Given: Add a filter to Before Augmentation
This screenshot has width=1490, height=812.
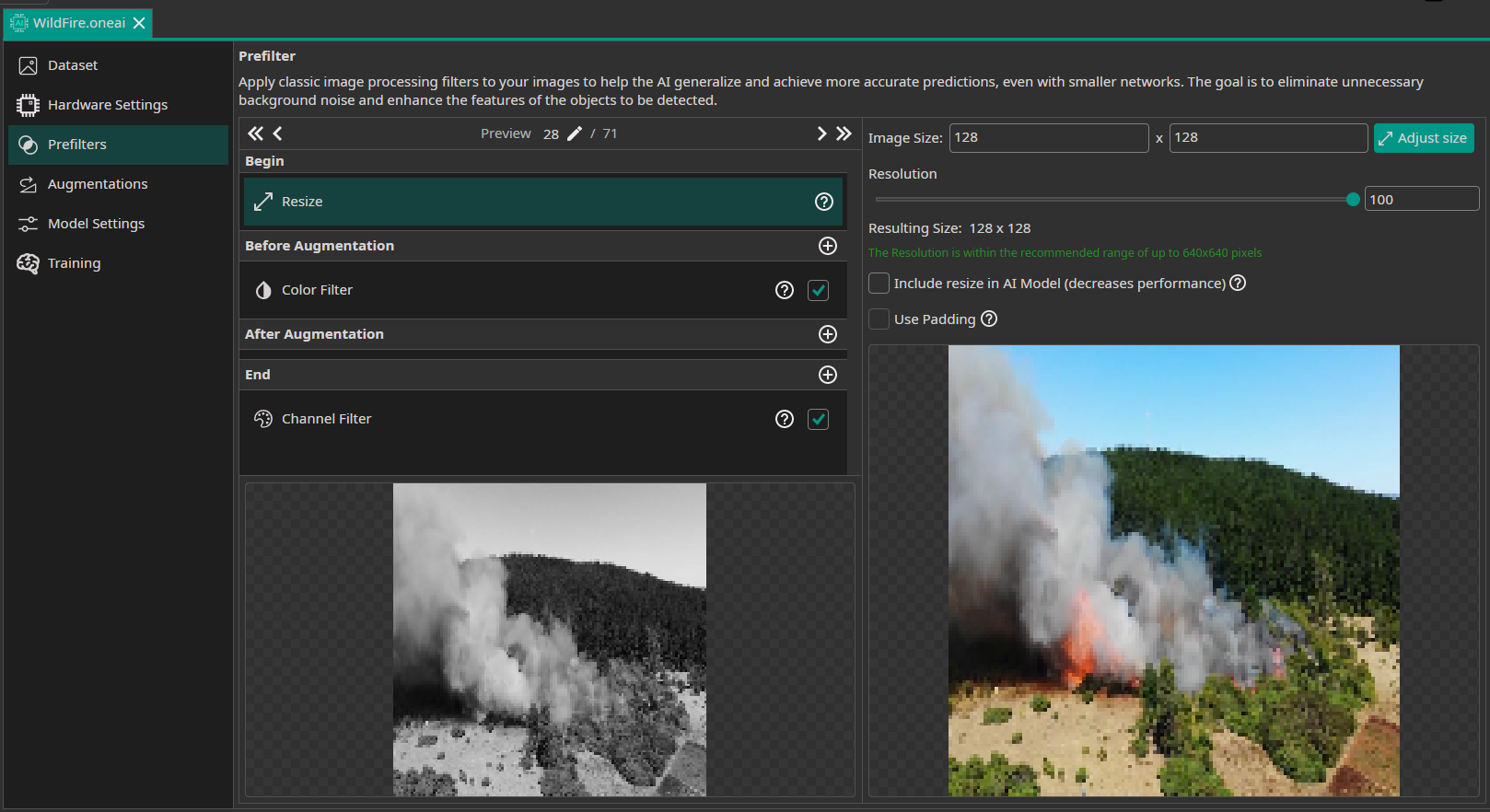Looking at the screenshot, I should pyautogui.click(x=828, y=246).
